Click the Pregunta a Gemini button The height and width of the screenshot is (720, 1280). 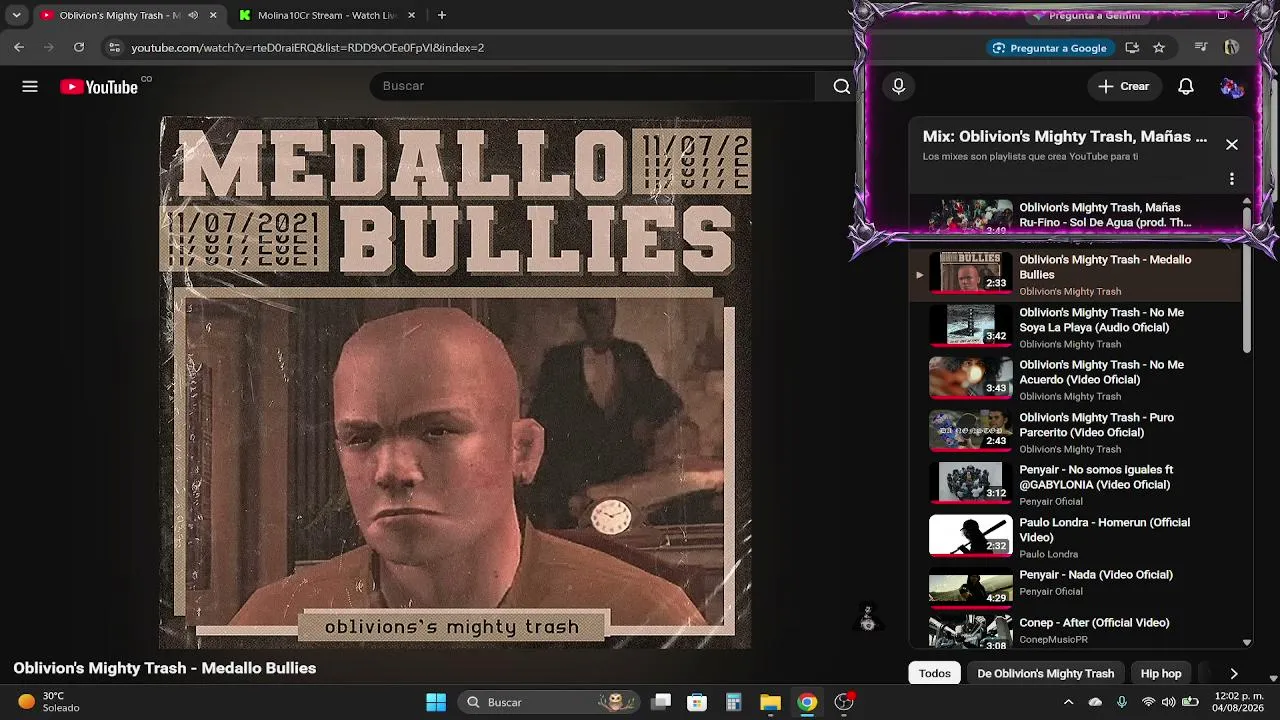(x=1086, y=16)
